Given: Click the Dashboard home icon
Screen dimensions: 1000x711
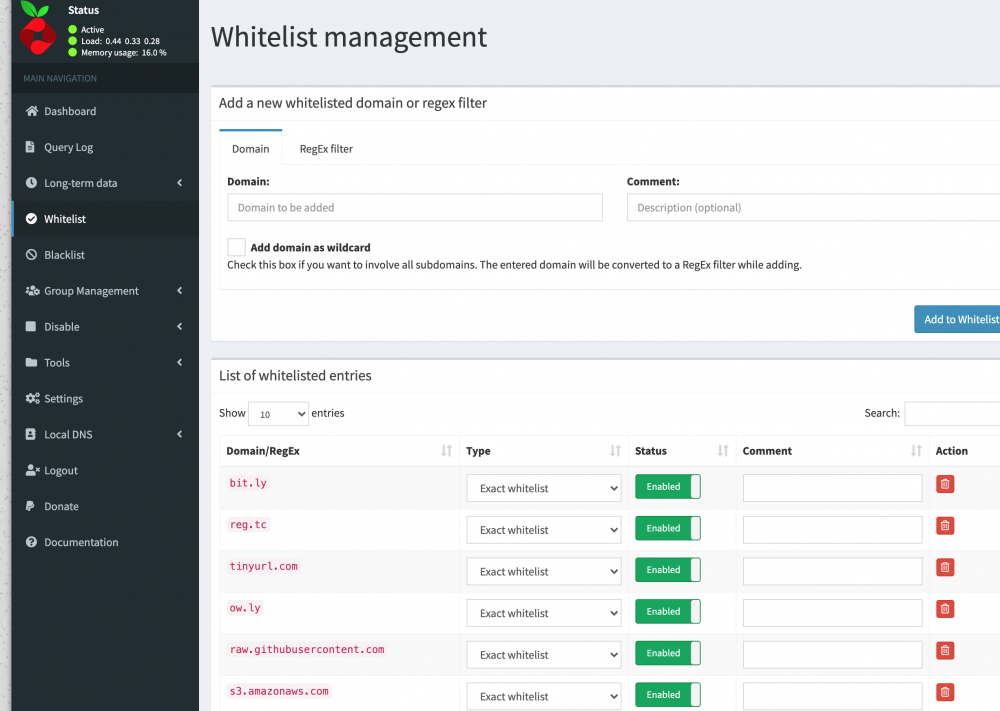Looking at the screenshot, I should pyautogui.click(x=31, y=111).
